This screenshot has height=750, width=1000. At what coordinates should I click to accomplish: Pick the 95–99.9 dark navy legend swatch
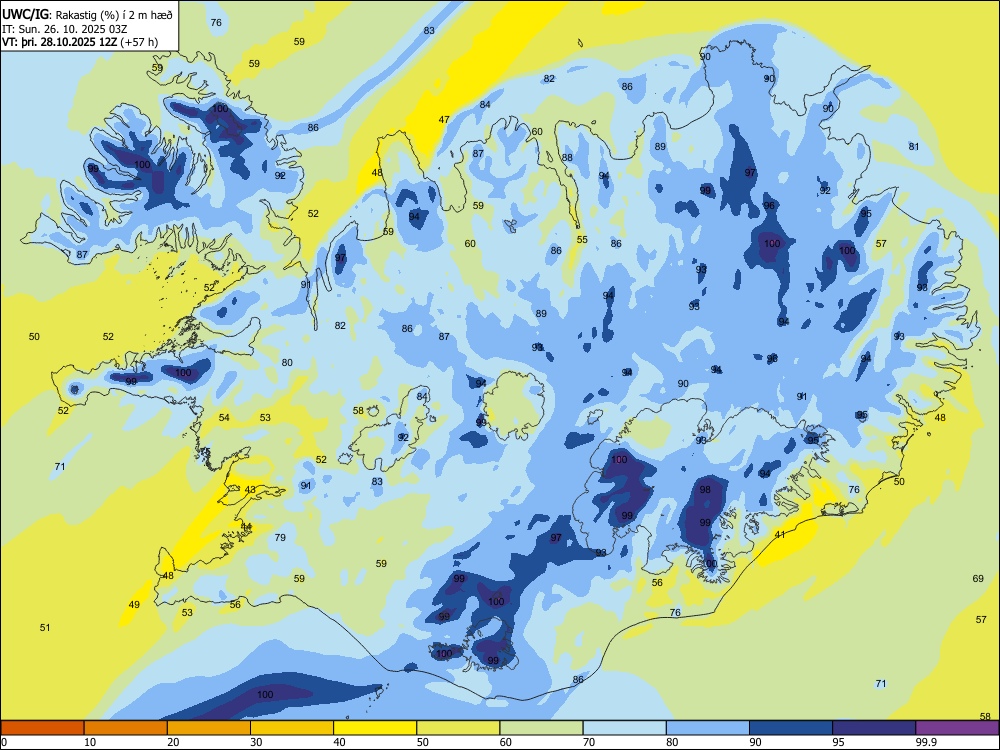click(874, 728)
